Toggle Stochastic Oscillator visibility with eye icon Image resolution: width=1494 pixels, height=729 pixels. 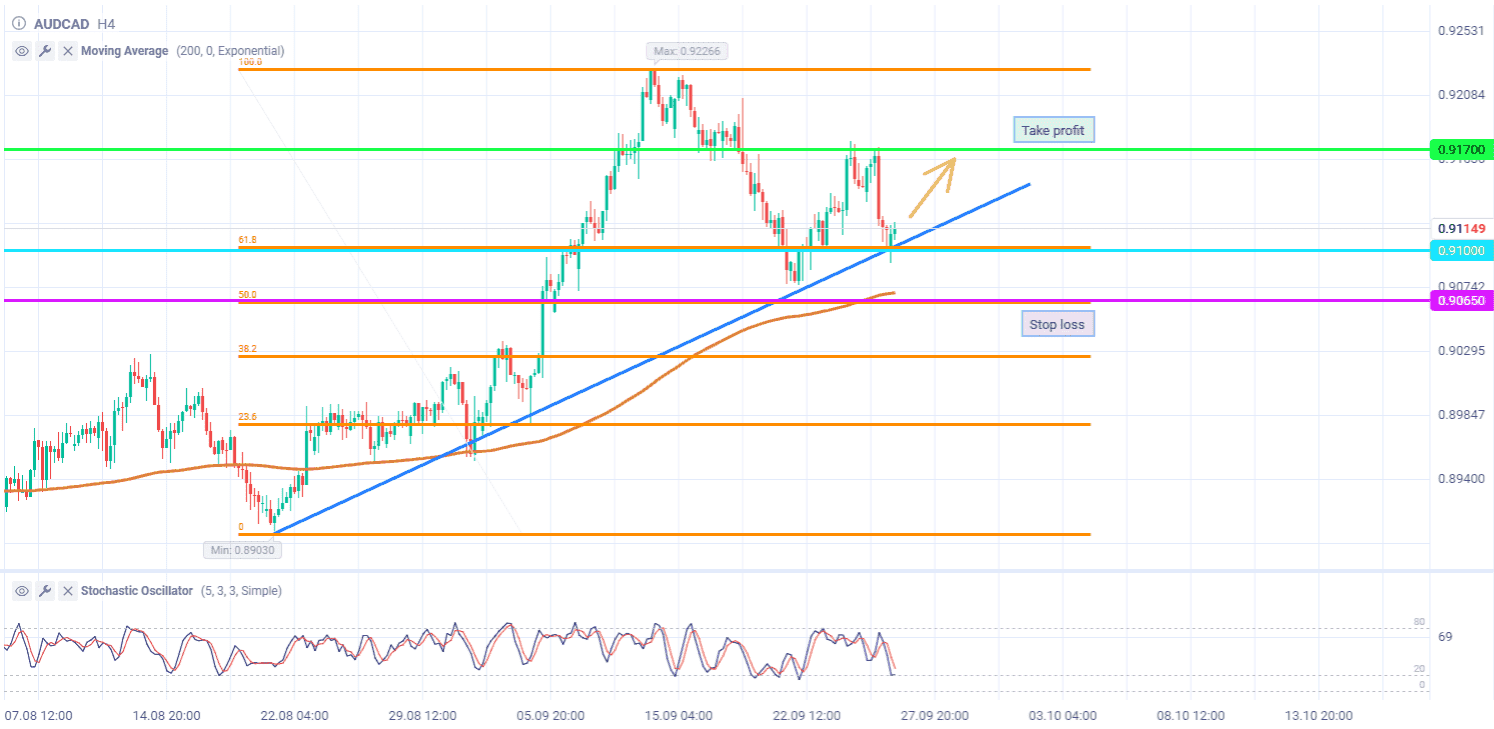(21, 591)
